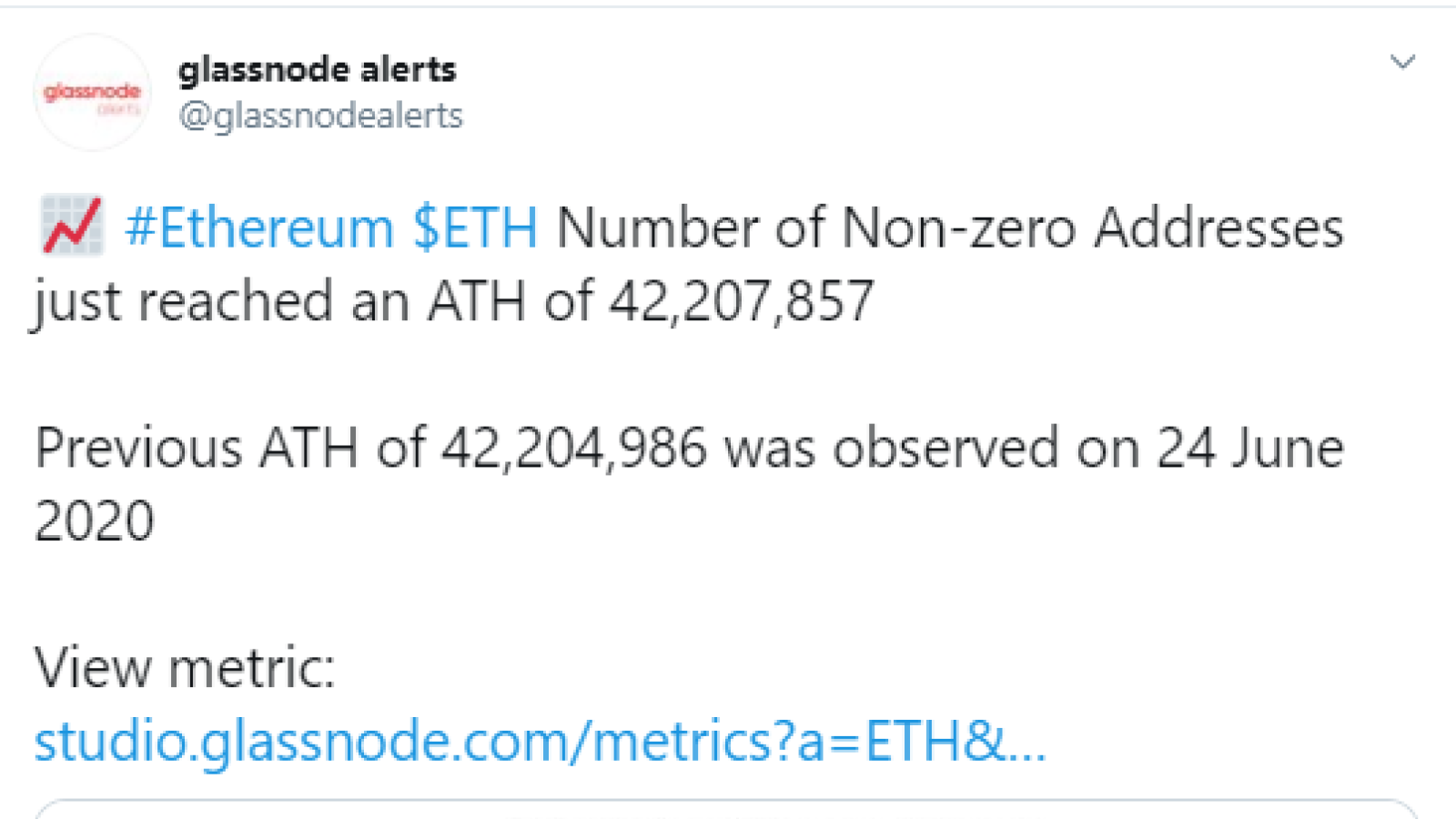
Task: Click the 'Number of Non-zero Addresses' text
Action: tap(950, 227)
